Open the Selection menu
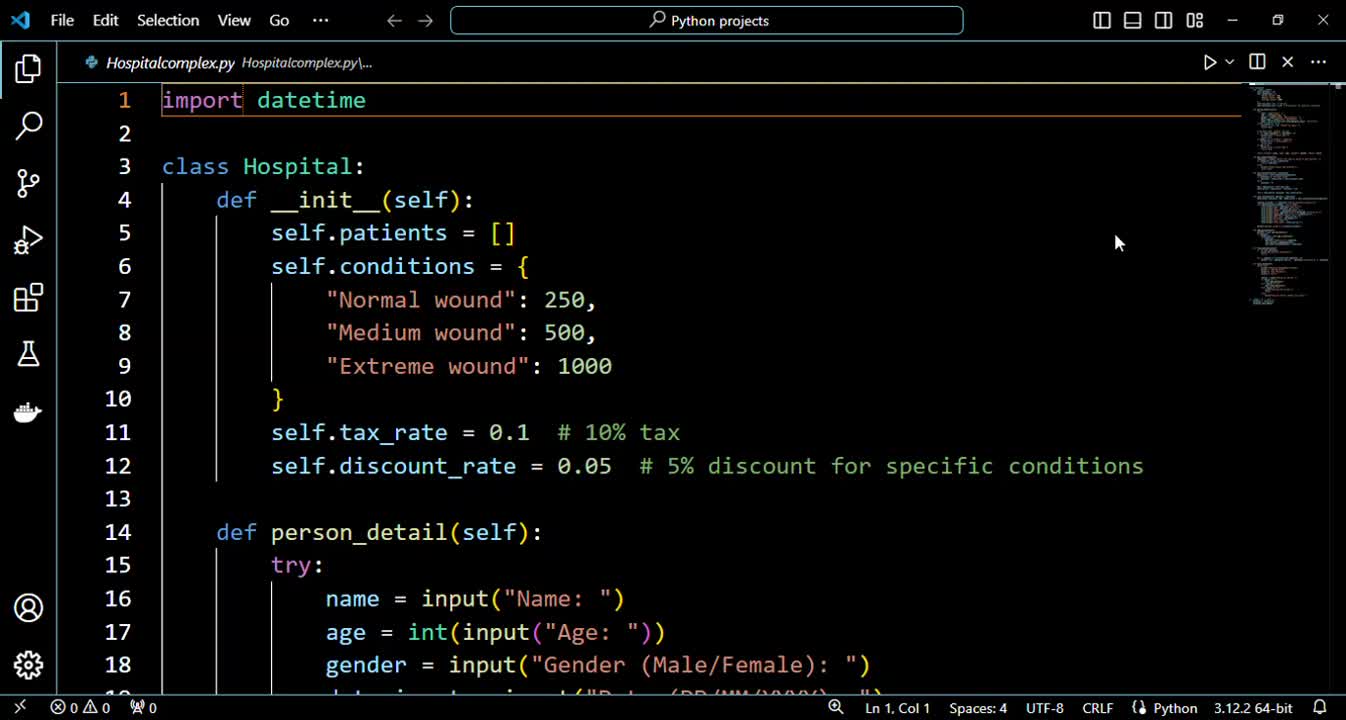Screen dimensions: 1346x720 point(168,20)
